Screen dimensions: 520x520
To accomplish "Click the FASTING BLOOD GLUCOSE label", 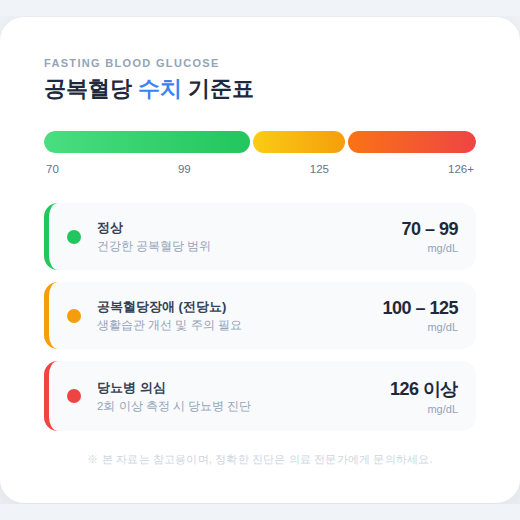I will tap(131, 63).
